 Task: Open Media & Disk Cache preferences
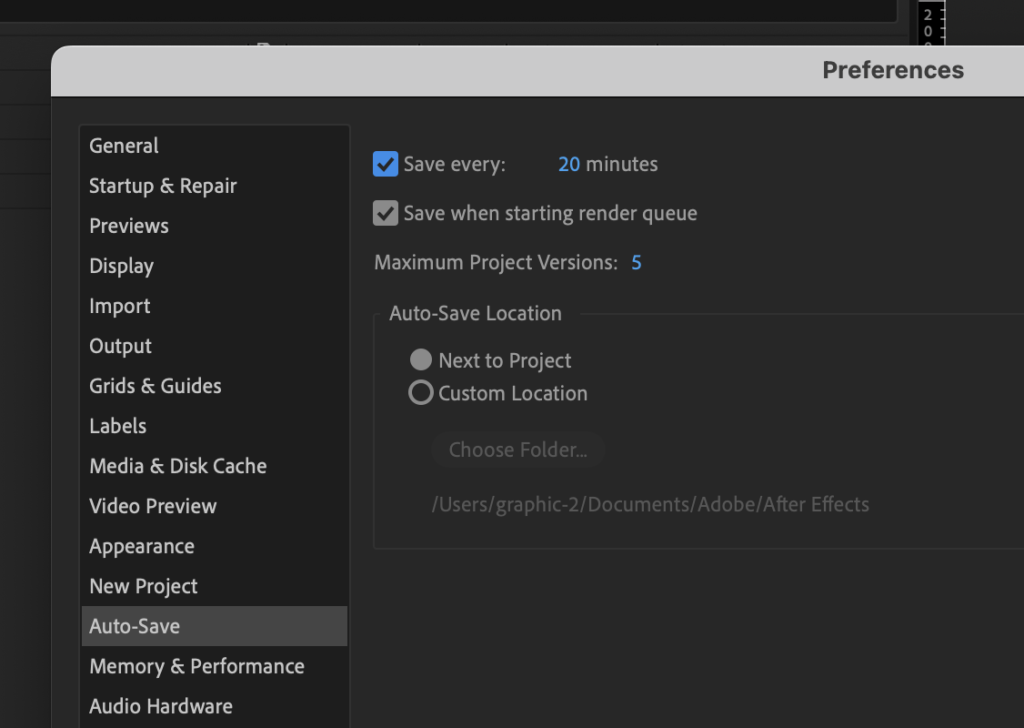coord(178,466)
